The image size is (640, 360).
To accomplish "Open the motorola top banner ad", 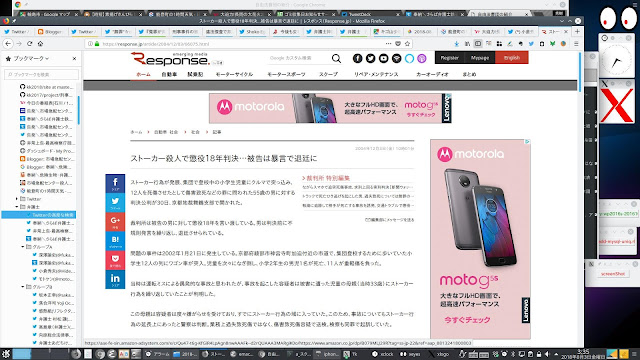I will [x=330, y=108].
